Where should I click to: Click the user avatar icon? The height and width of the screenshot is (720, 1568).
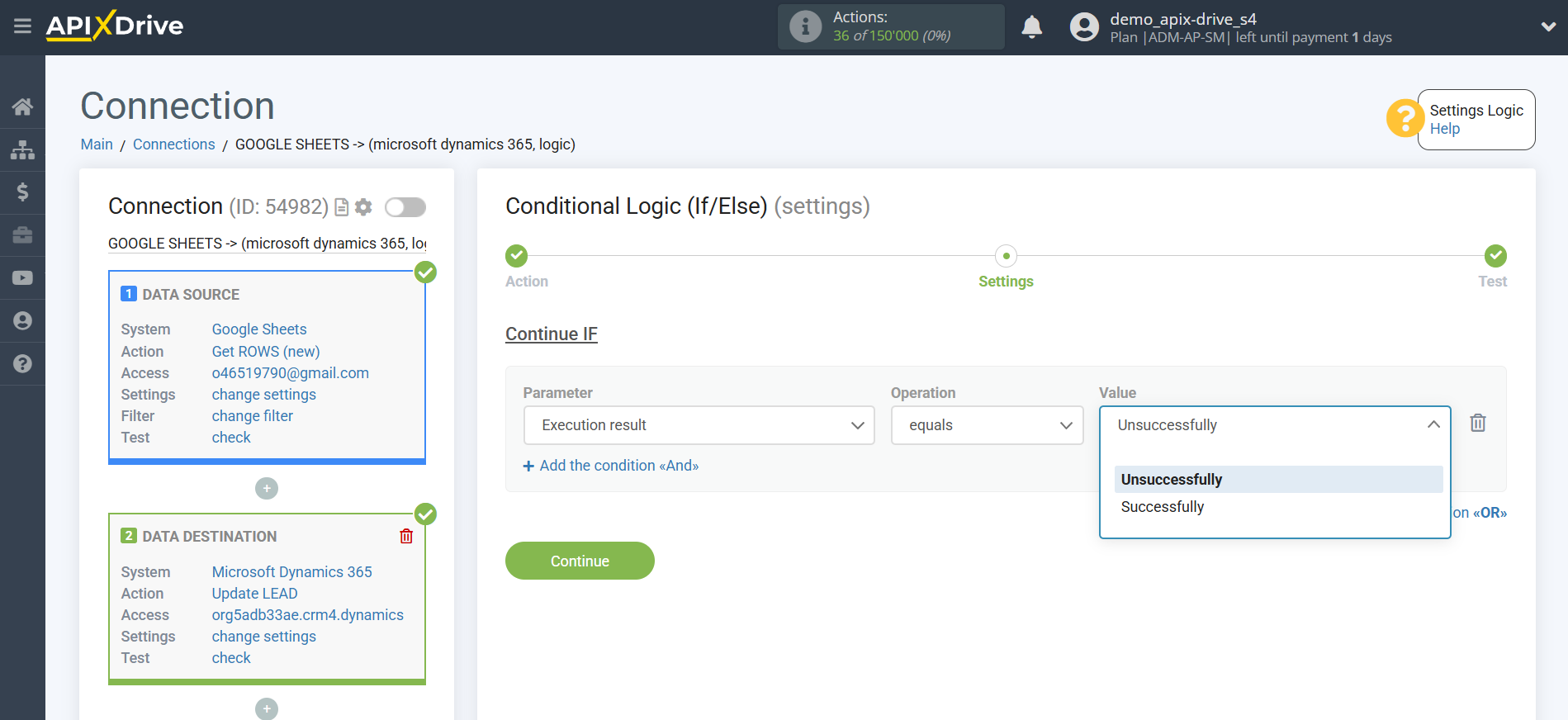[x=1084, y=26]
